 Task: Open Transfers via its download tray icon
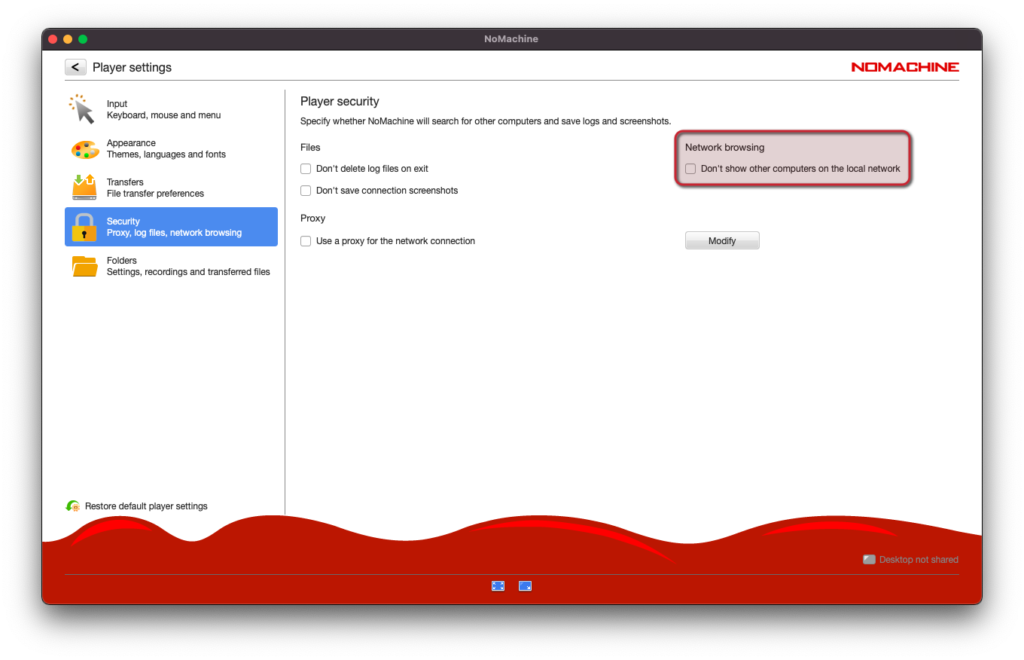(x=84, y=187)
